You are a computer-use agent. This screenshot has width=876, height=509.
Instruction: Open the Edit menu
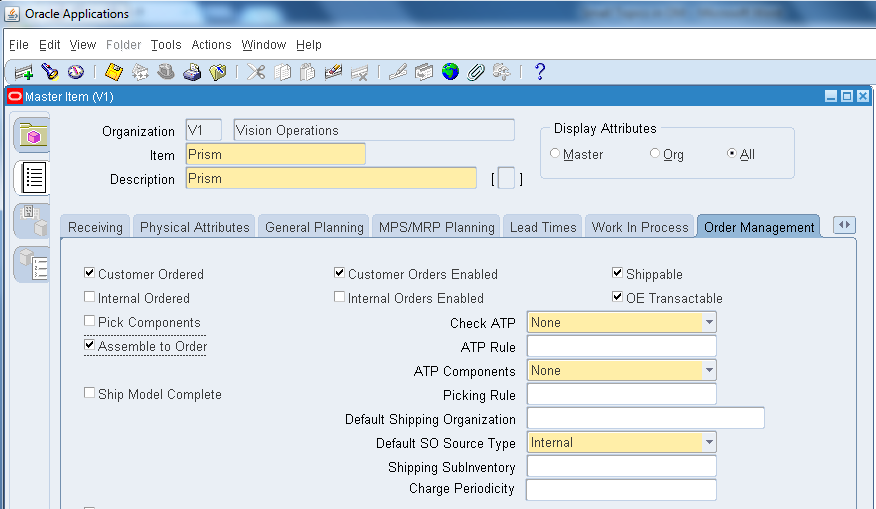[x=49, y=45]
